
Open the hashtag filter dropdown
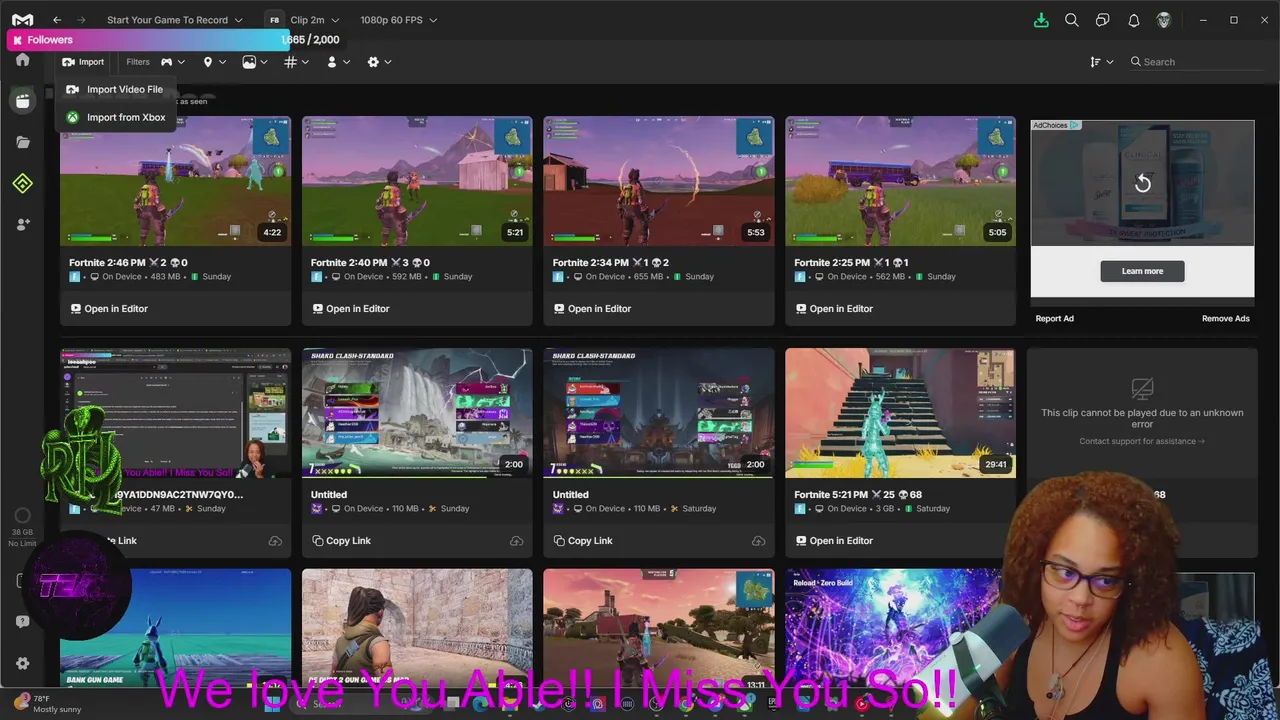[x=297, y=62]
